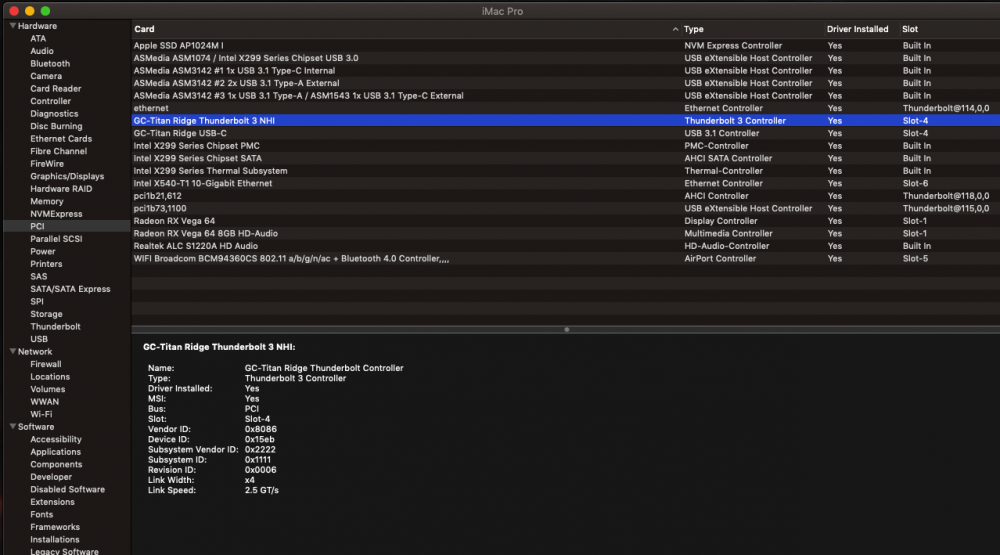Collapse the Software section disclosure triangle

coord(12,426)
